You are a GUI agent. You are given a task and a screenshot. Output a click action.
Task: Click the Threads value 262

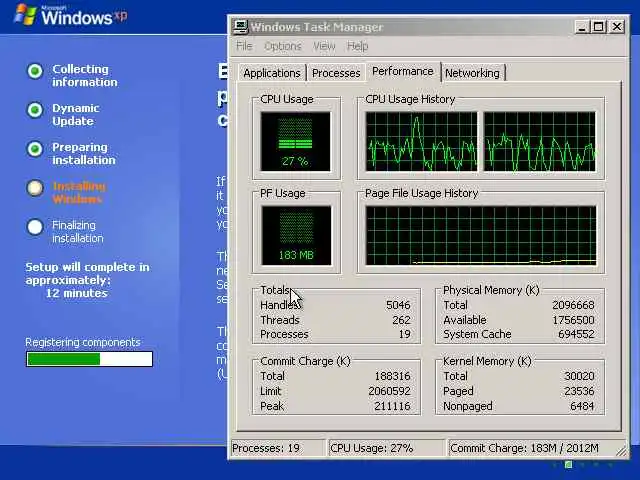coord(401,320)
